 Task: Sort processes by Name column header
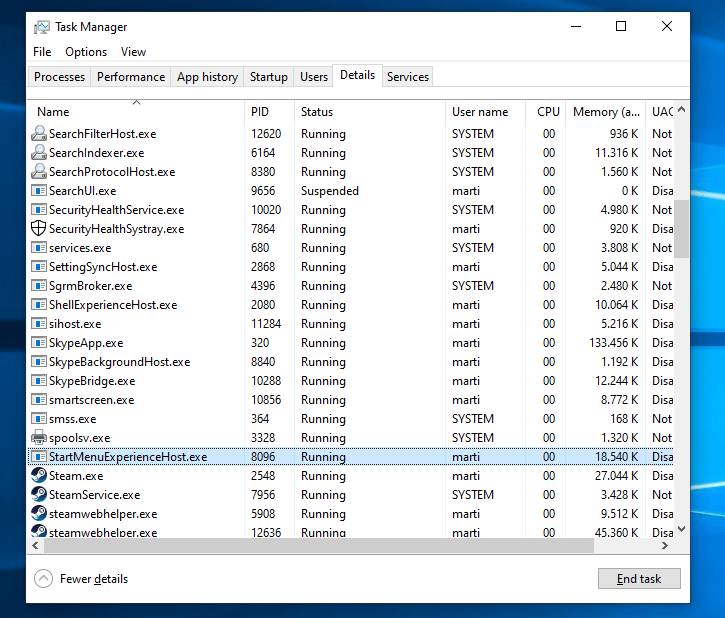(53, 112)
